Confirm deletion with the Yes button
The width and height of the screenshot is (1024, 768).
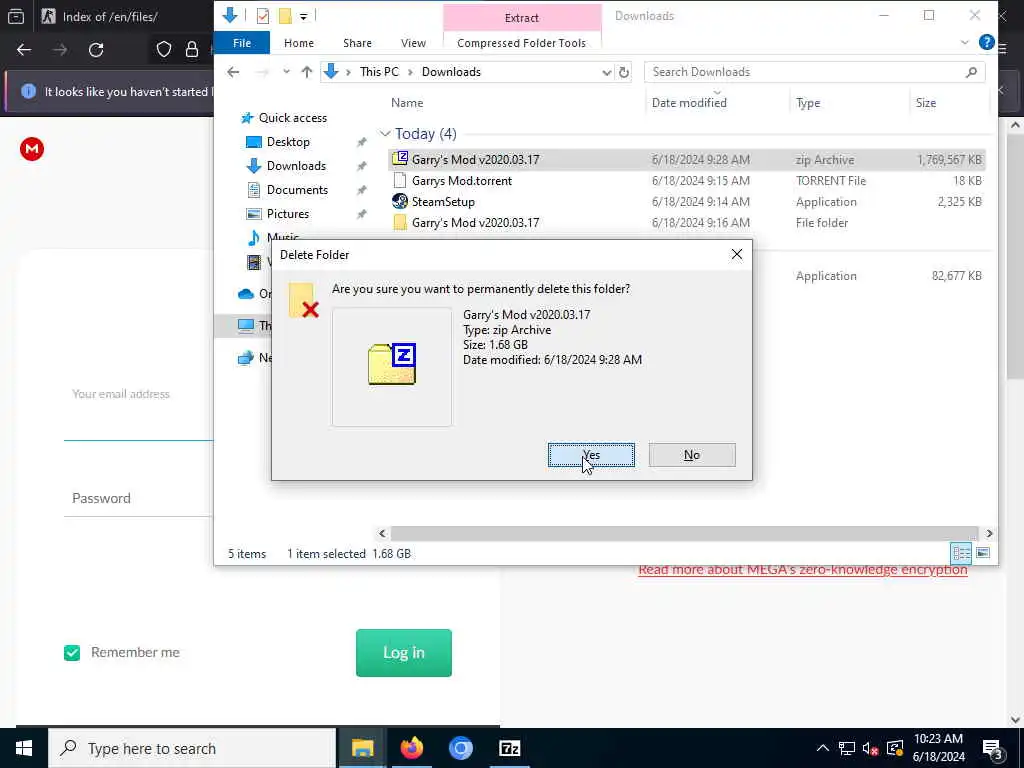click(591, 455)
